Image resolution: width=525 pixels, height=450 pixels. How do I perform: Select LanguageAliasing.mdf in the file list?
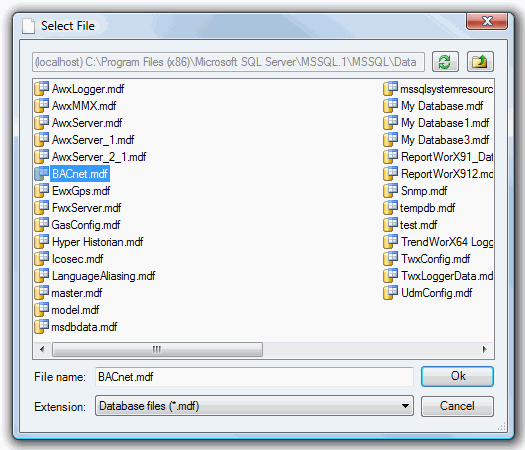103,276
